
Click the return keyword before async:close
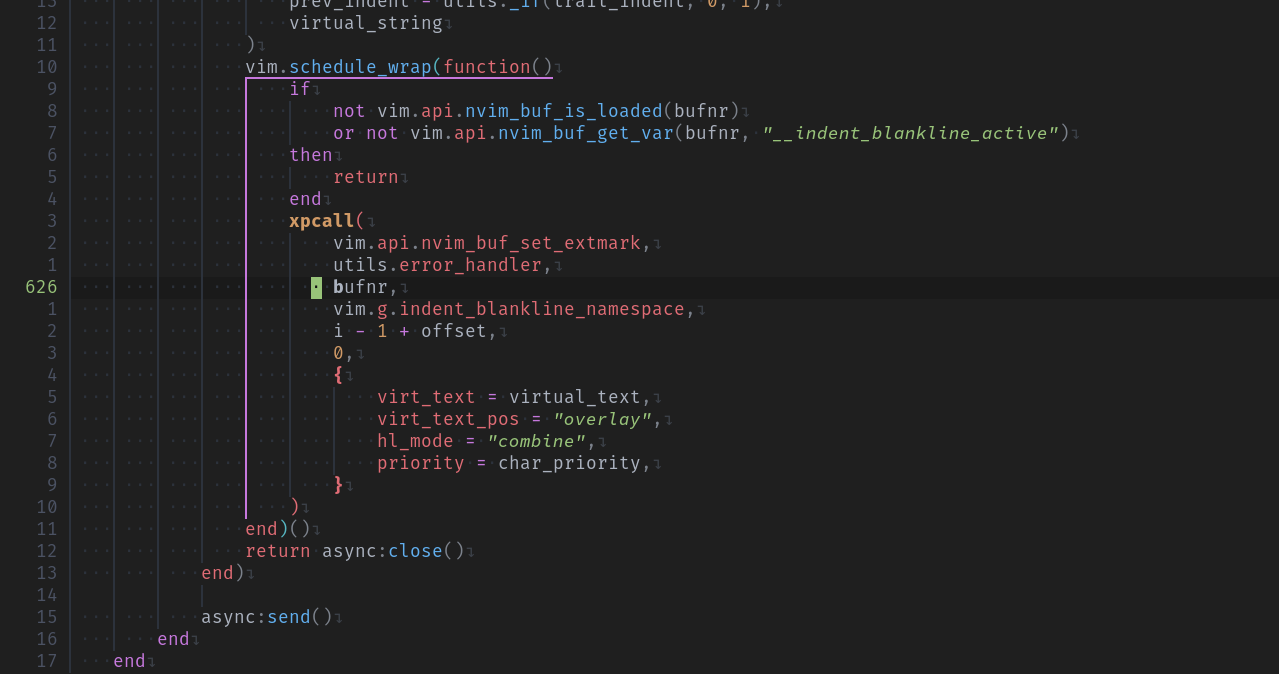pyautogui.click(x=277, y=550)
